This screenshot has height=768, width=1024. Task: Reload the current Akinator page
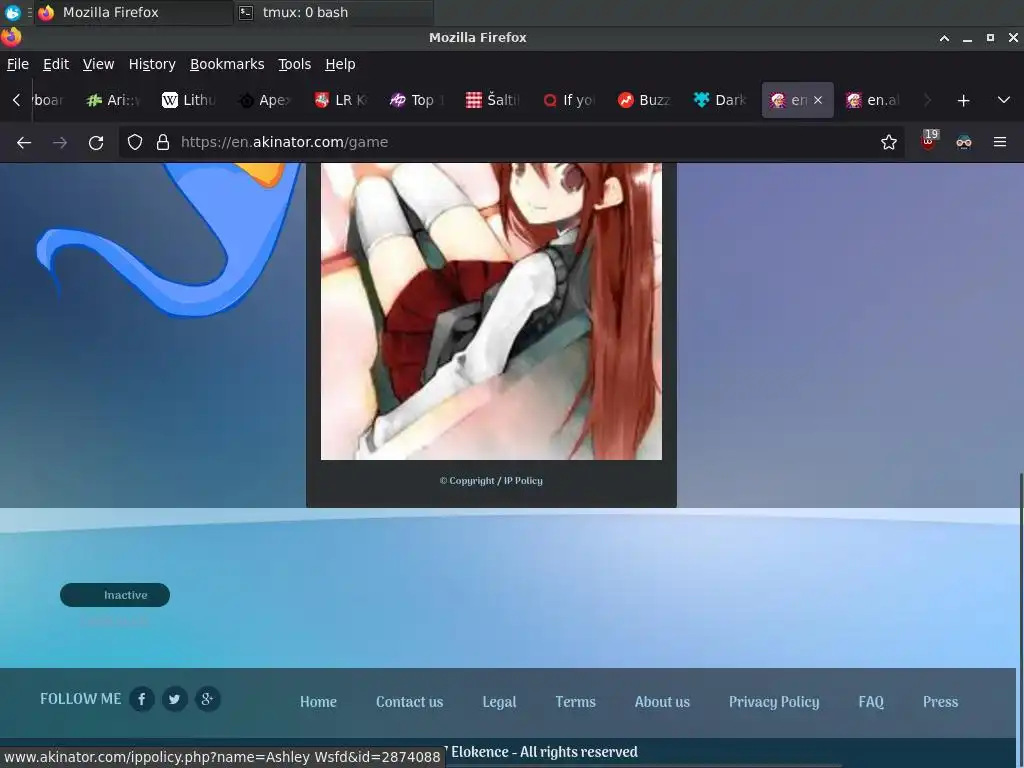[x=96, y=142]
